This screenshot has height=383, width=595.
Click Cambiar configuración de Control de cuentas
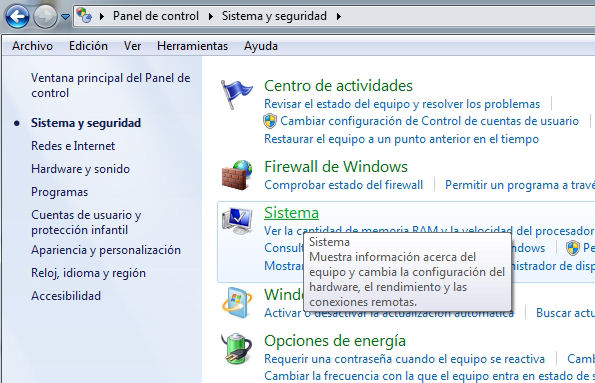[x=430, y=121]
